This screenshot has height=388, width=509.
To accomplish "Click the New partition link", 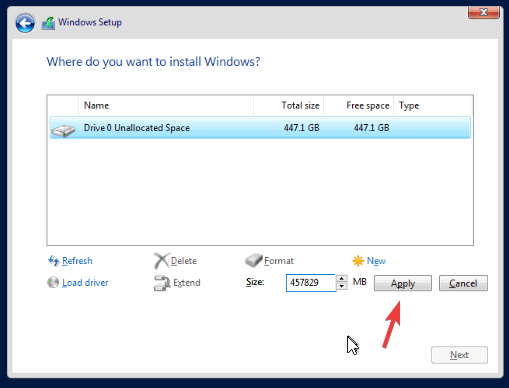I will [376, 261].
